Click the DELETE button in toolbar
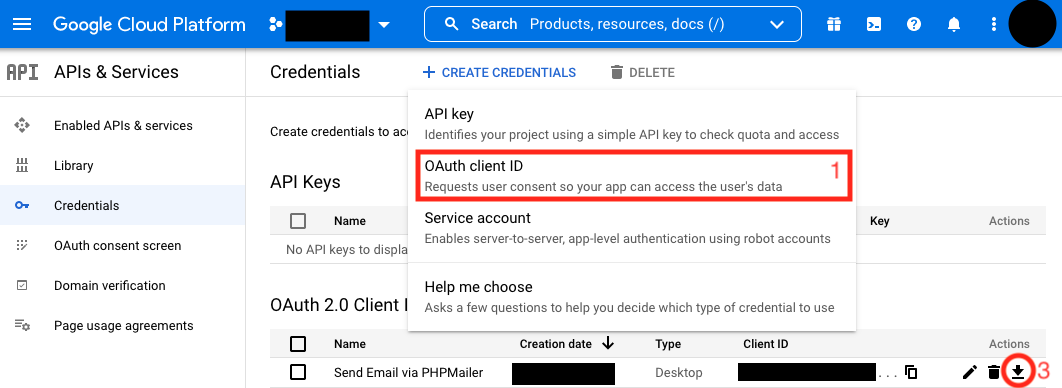 tap(642, 72)
